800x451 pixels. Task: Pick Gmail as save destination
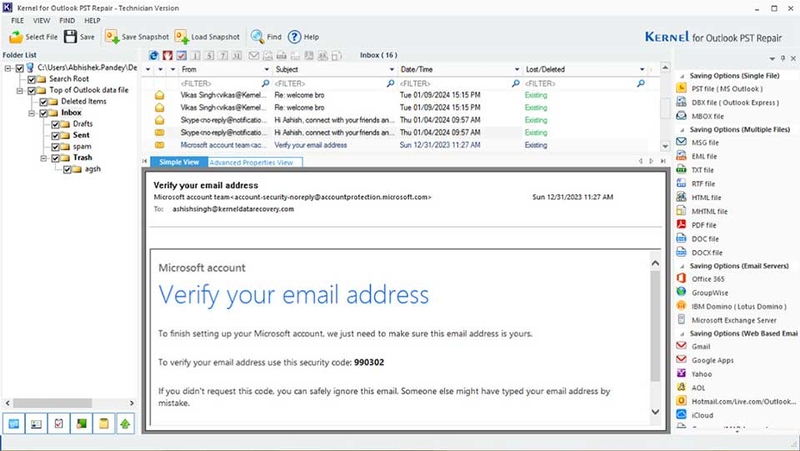tap(701, 346)
